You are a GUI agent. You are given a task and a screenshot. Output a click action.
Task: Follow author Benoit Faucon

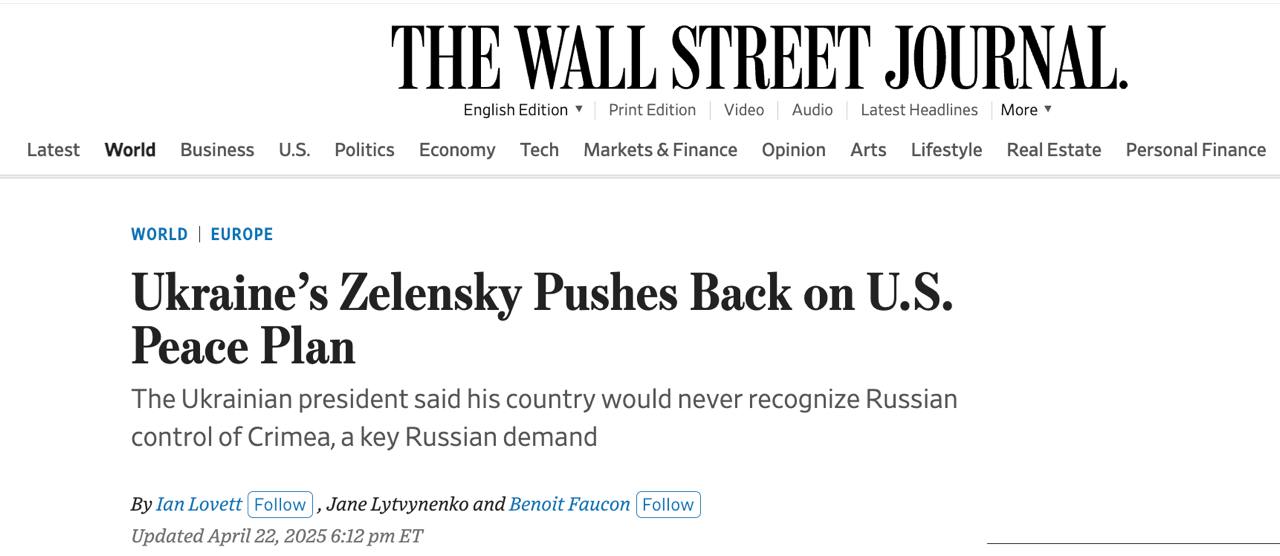pos(668,504)
